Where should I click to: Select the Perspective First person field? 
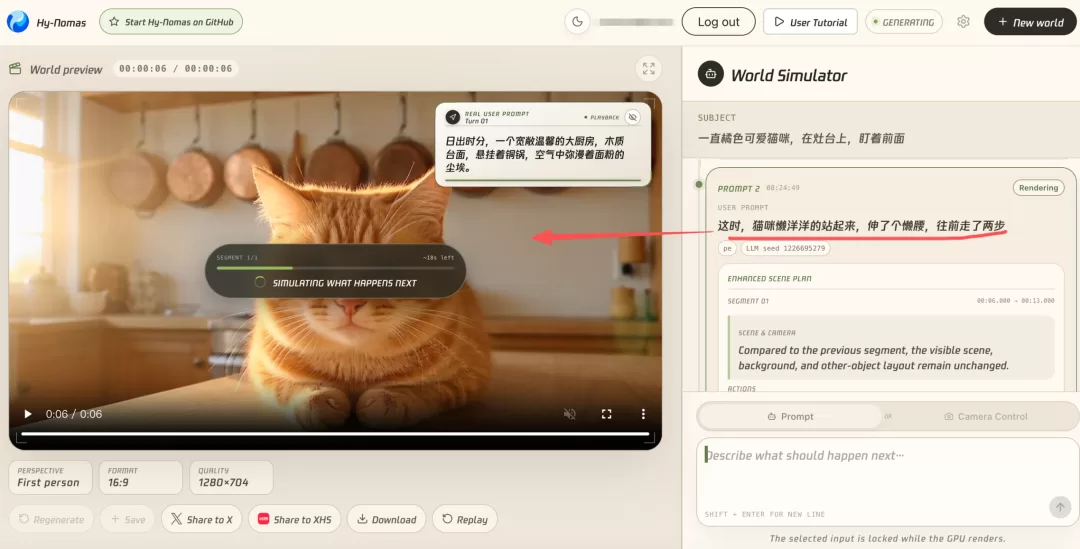click(50, 477)
